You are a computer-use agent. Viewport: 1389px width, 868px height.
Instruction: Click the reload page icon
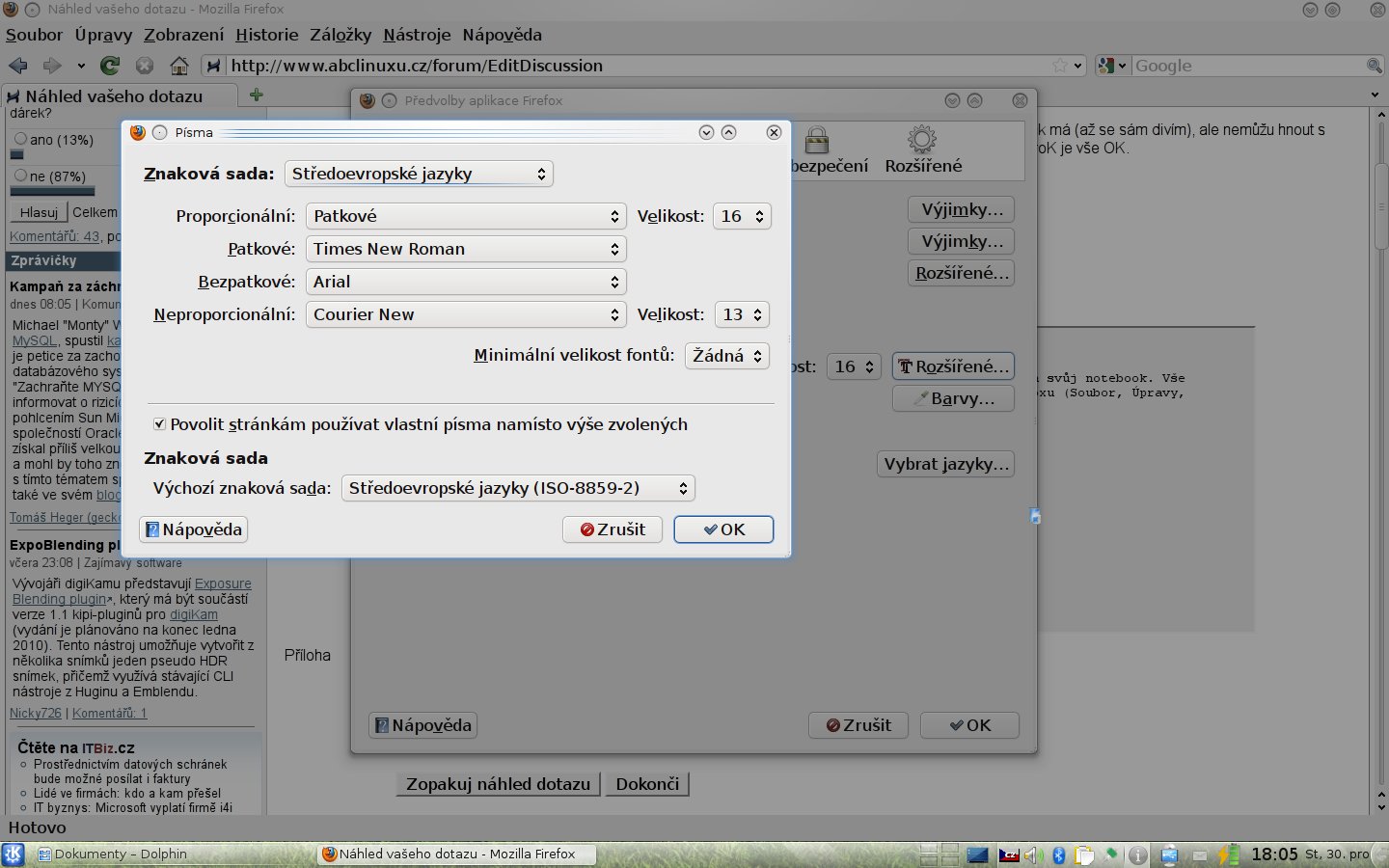point(110,66)
